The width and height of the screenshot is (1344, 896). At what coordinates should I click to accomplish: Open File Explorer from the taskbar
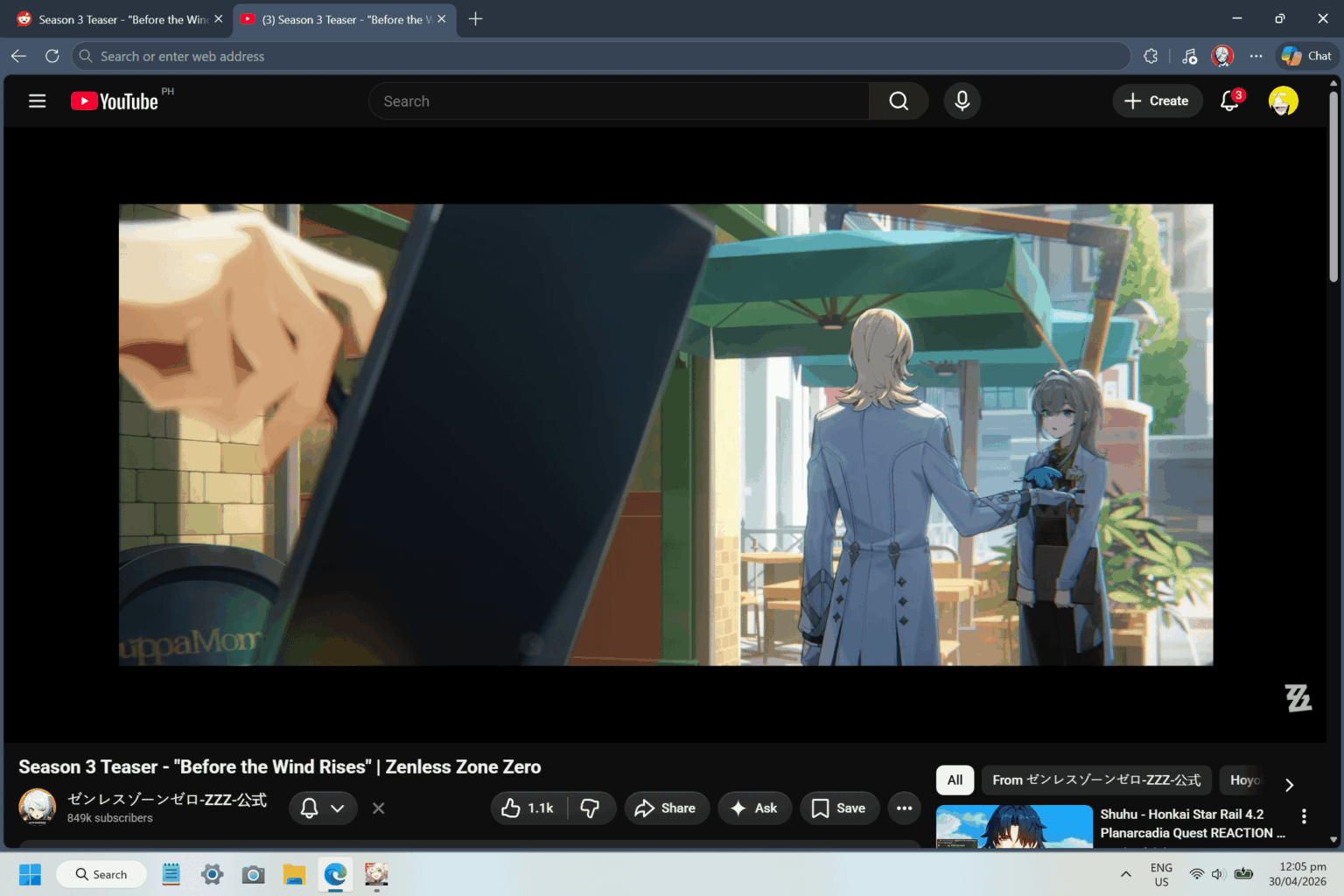pyautogui.click(x=294, y=874)
